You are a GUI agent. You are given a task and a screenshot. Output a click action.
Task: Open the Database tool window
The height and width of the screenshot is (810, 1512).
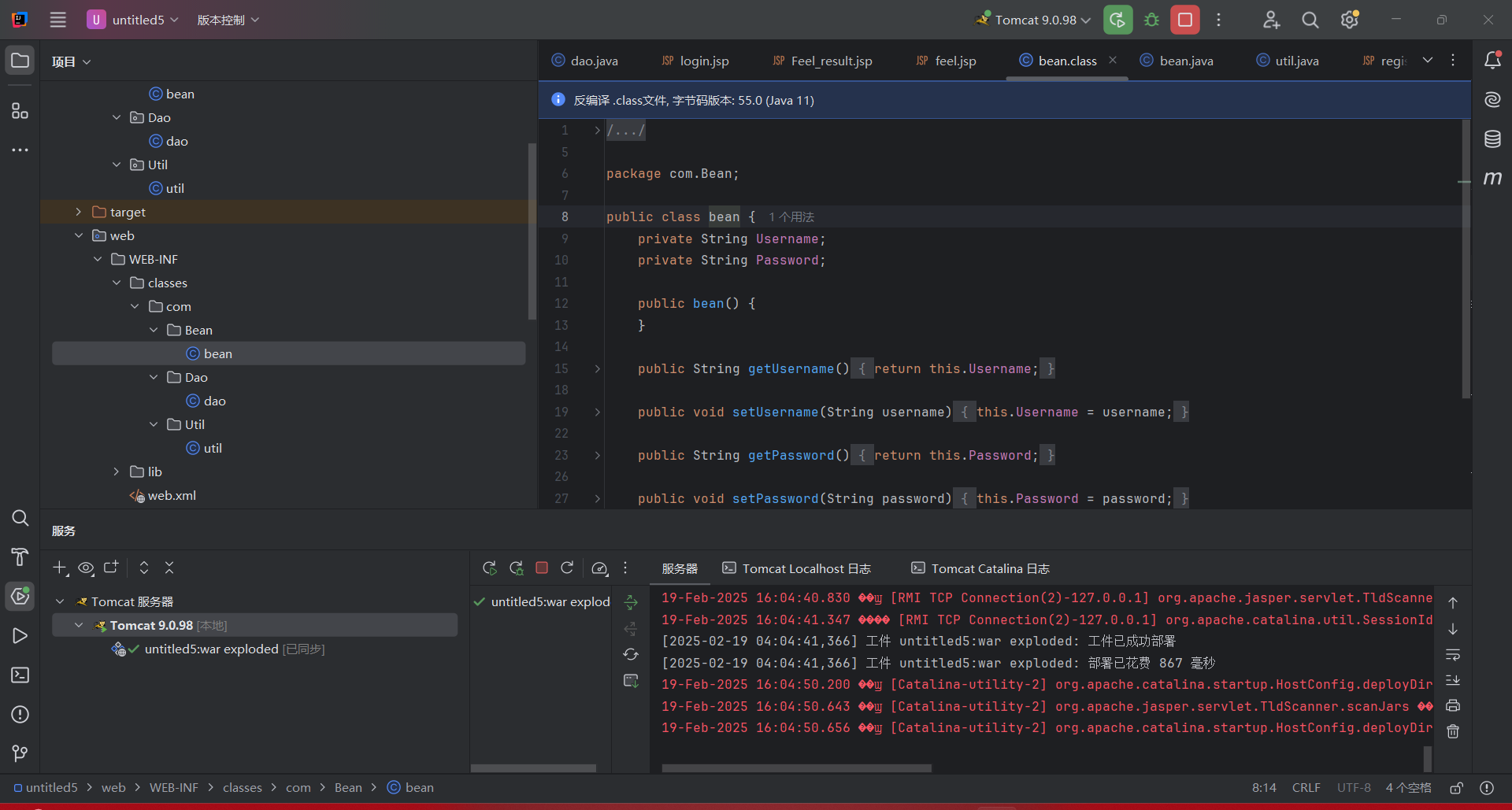tap(1492, 139)
